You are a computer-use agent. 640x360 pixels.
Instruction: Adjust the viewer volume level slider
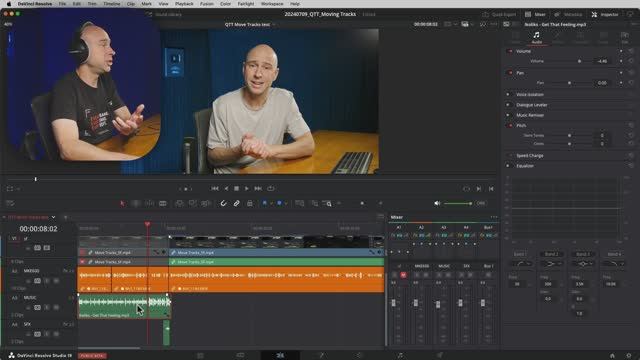458,203
